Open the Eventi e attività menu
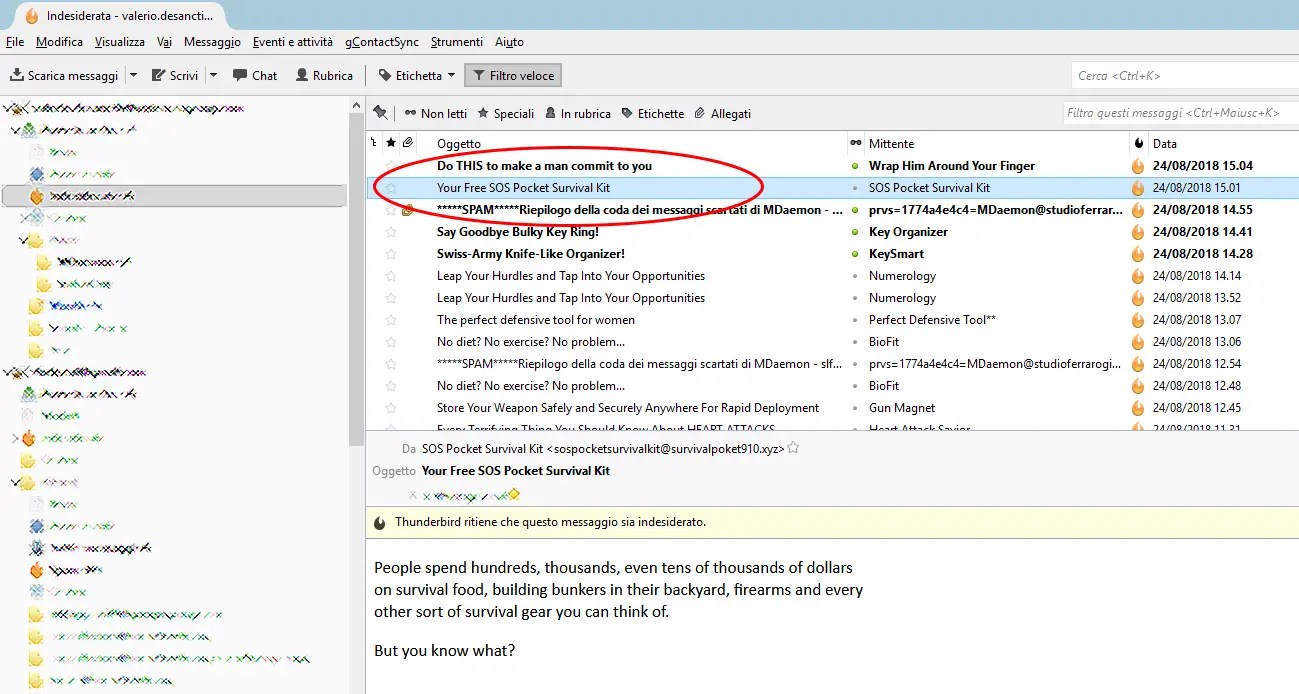This screenshot has width=1299, height=694. (x=293, y=42)
